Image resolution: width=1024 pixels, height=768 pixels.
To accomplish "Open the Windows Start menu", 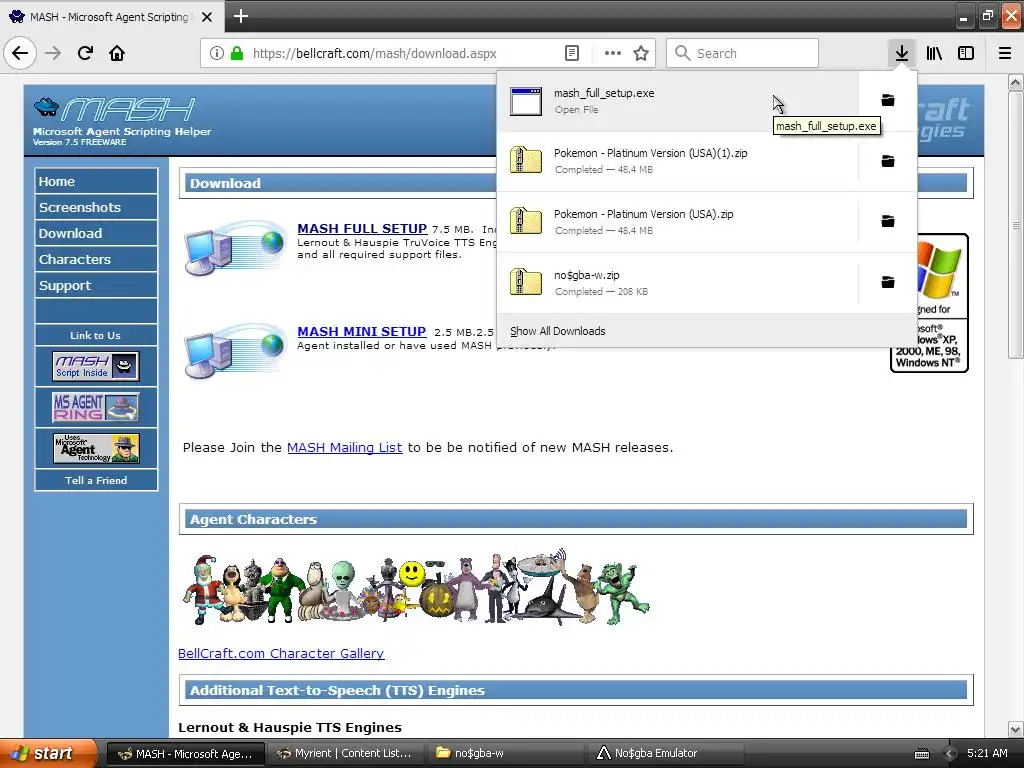I will click(48, 753).
